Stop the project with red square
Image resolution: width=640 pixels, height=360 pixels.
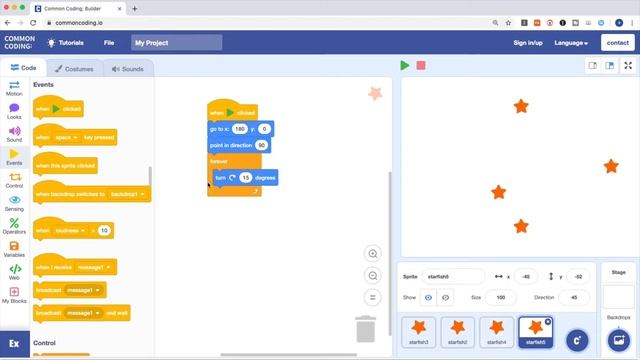[x=421, y=65]
